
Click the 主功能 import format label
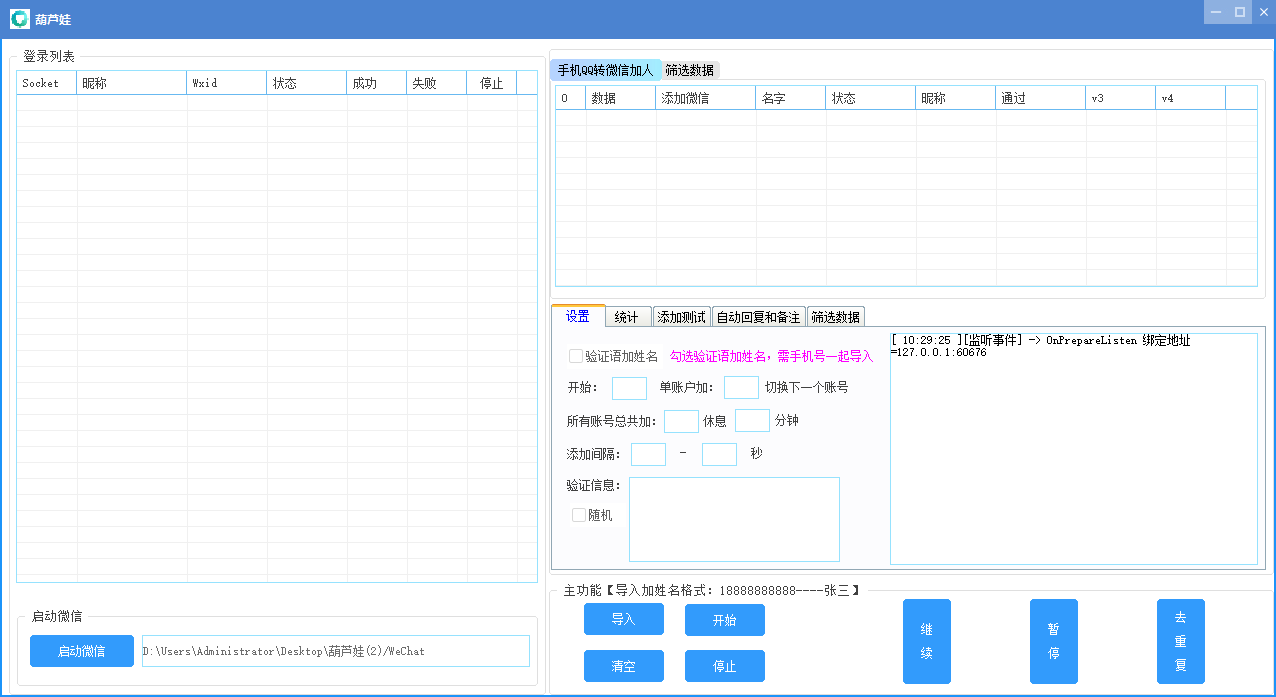[712, 591]
